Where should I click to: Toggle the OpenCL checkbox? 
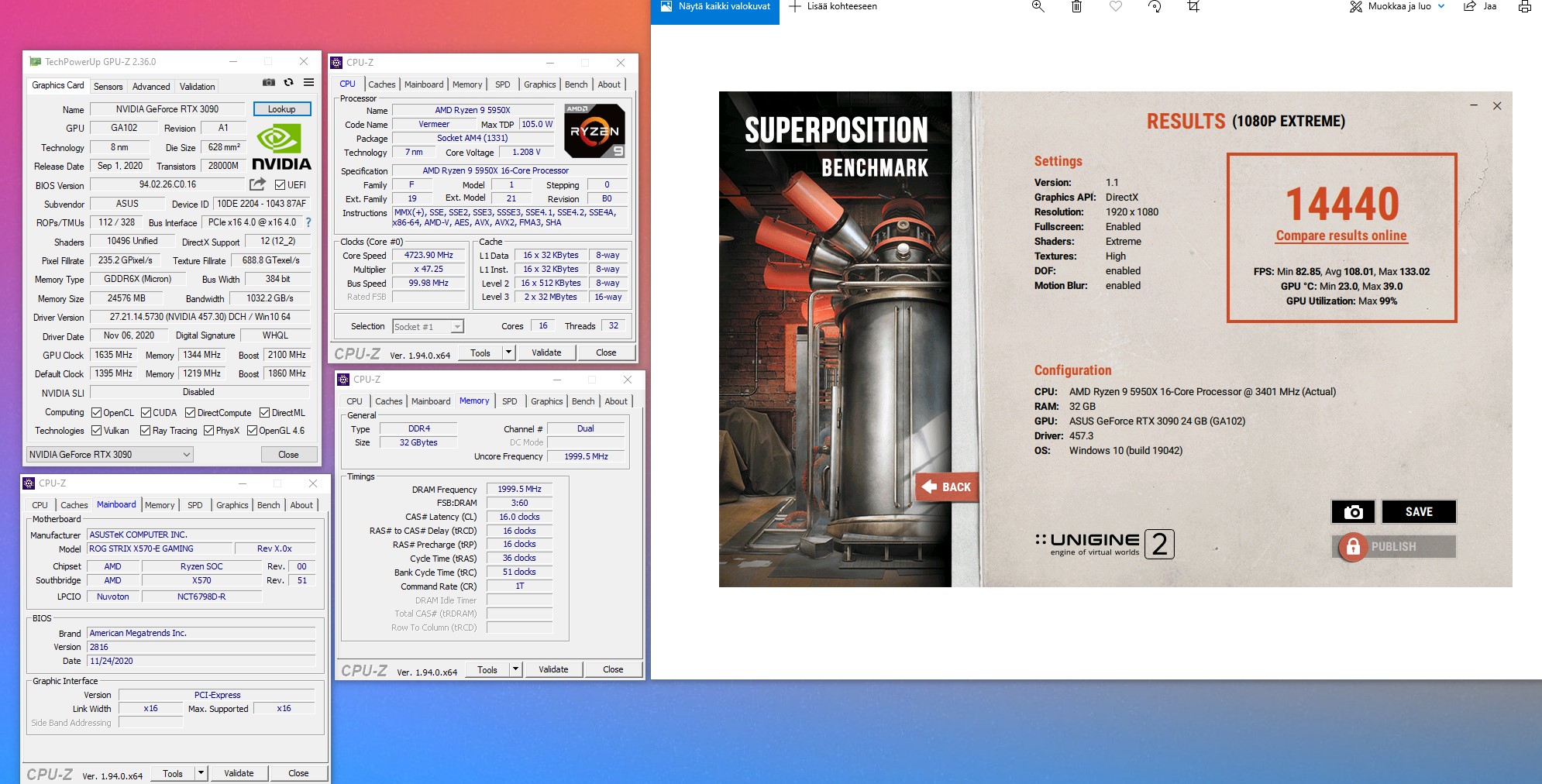pos(97,413)
